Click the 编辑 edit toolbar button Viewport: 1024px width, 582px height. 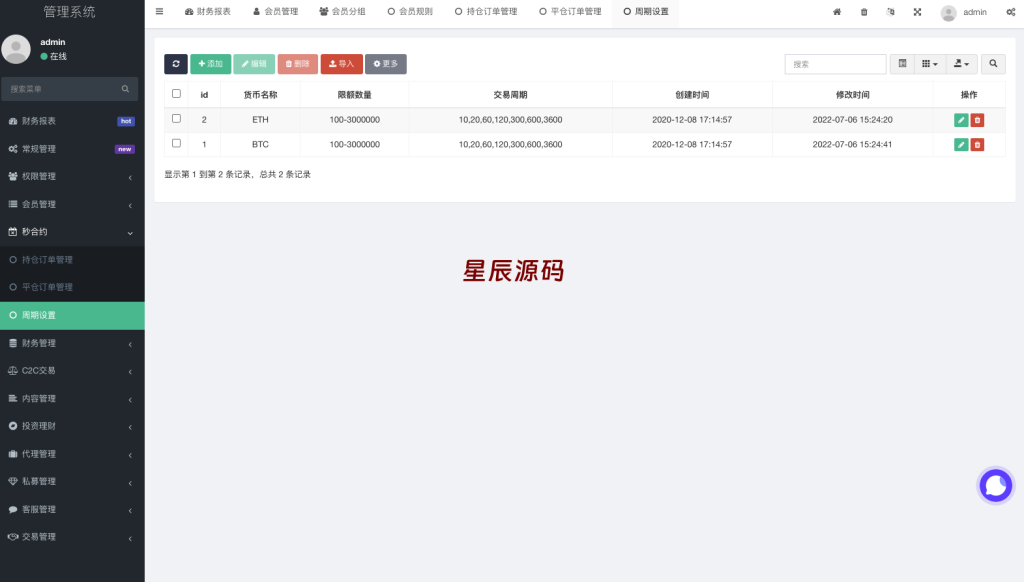(x=254, y=64)
